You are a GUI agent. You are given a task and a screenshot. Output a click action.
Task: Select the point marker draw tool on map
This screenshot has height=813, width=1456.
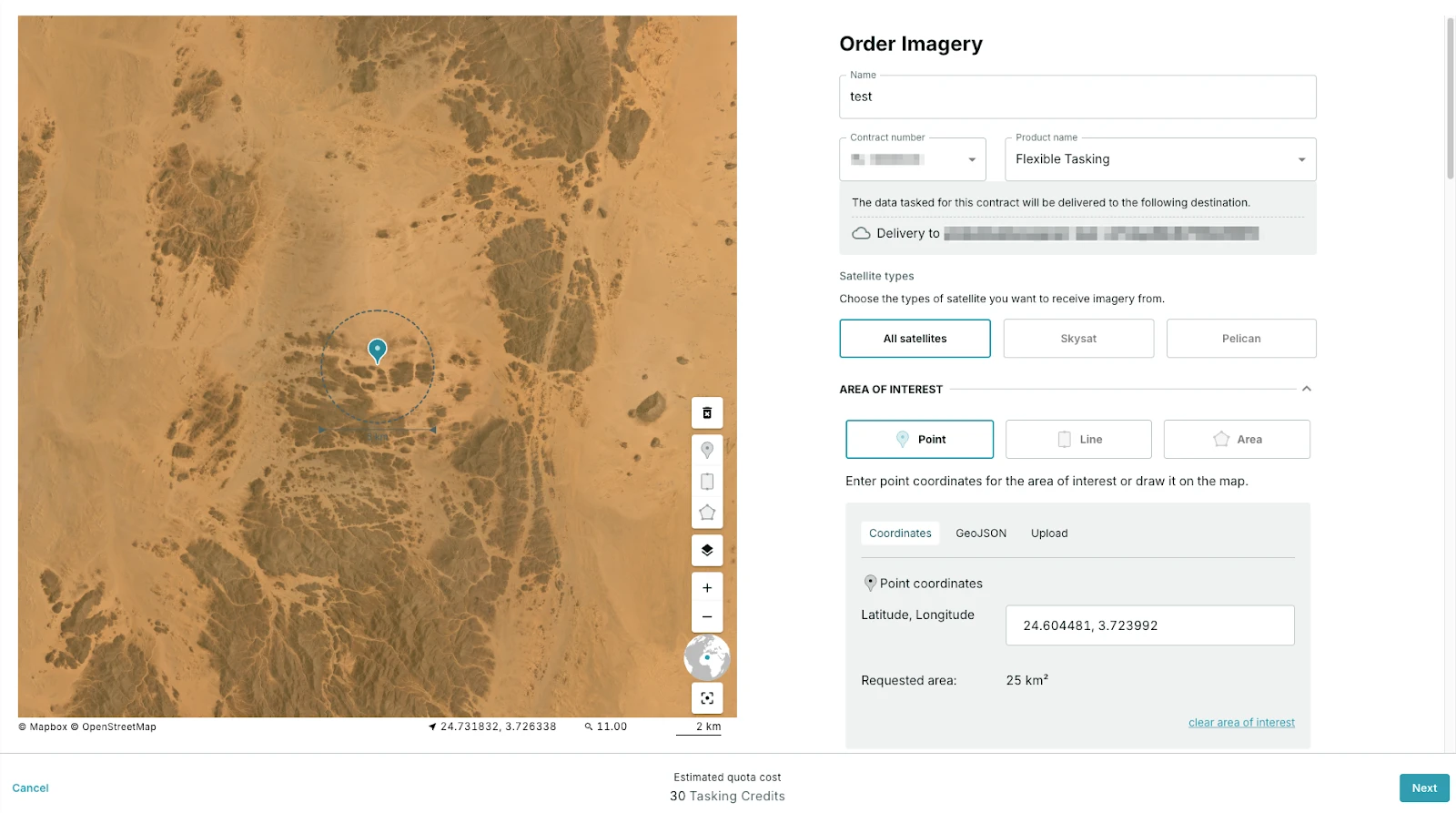[x=707, y=450]
